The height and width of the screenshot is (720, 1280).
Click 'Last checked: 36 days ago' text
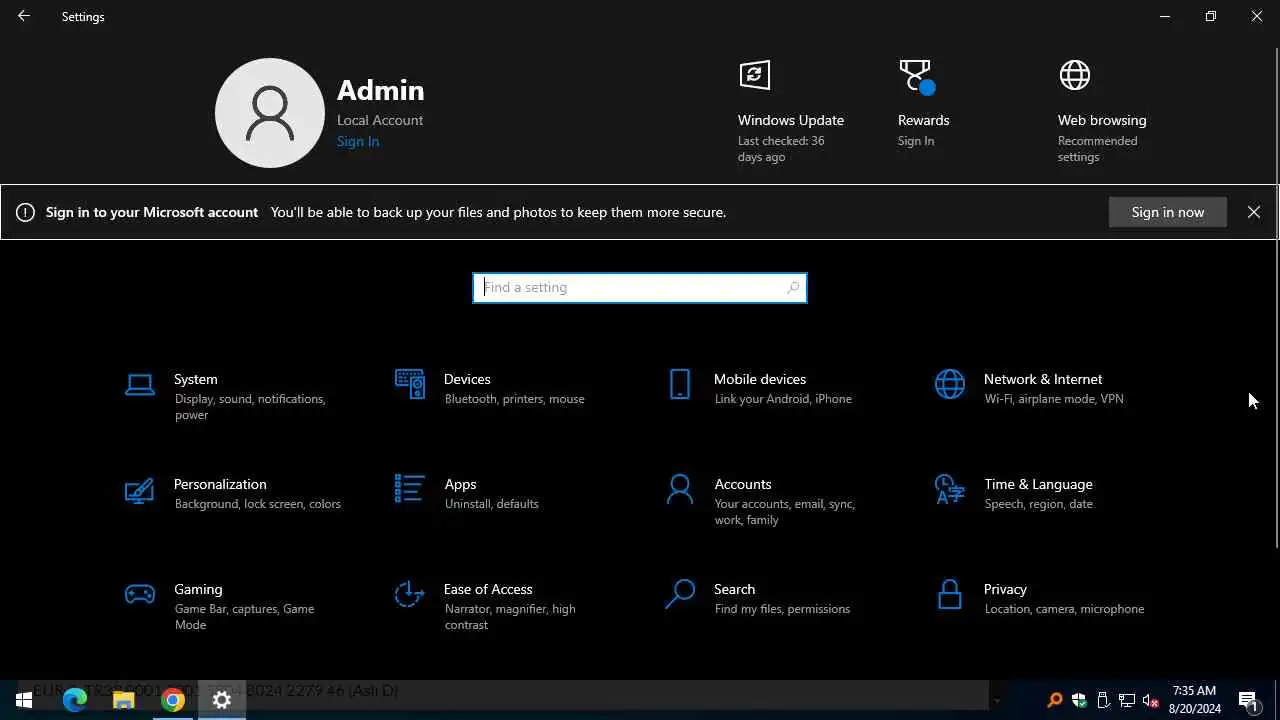point(781,149)
